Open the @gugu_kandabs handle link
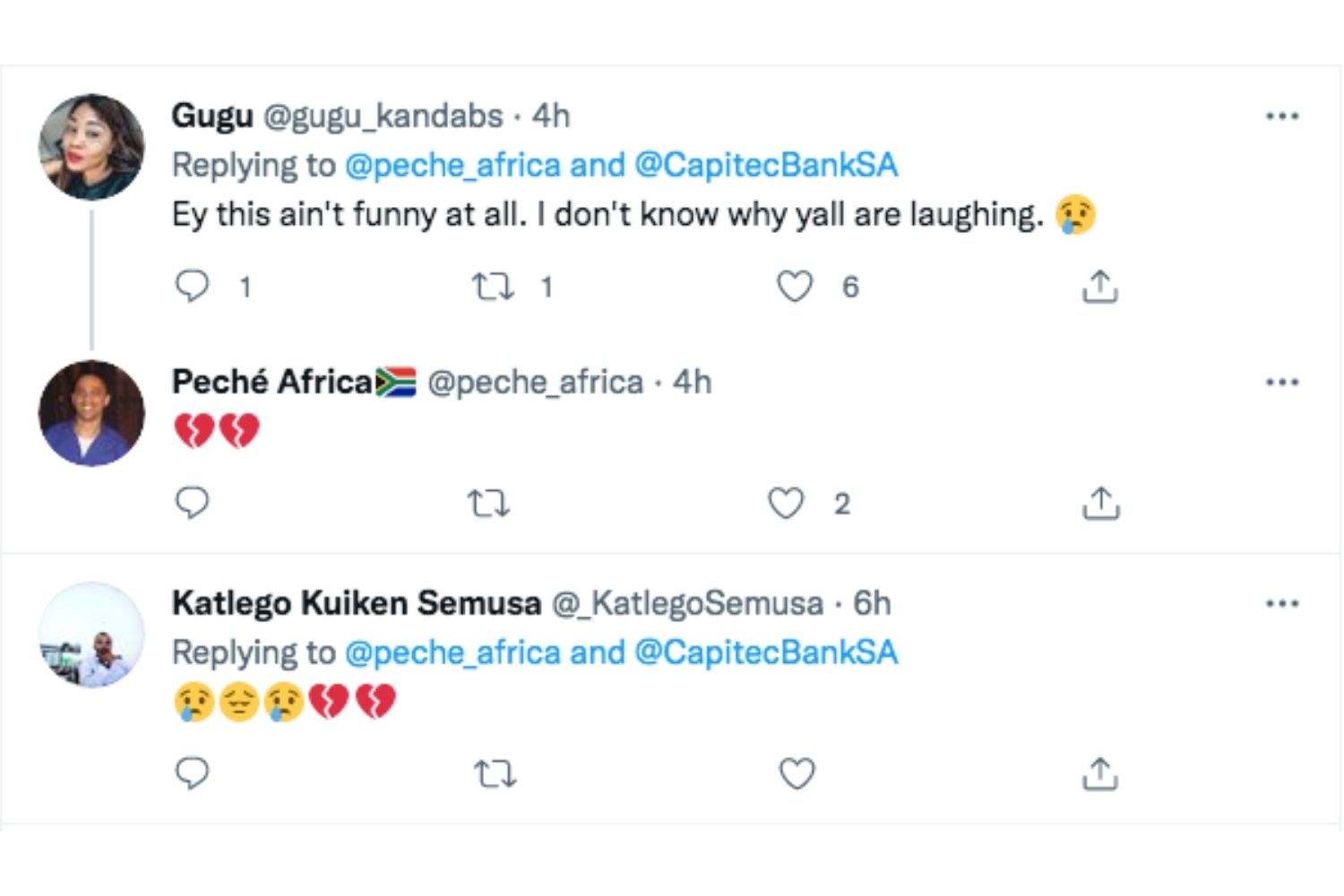The image size is (1344, 896). pos(383,116)
